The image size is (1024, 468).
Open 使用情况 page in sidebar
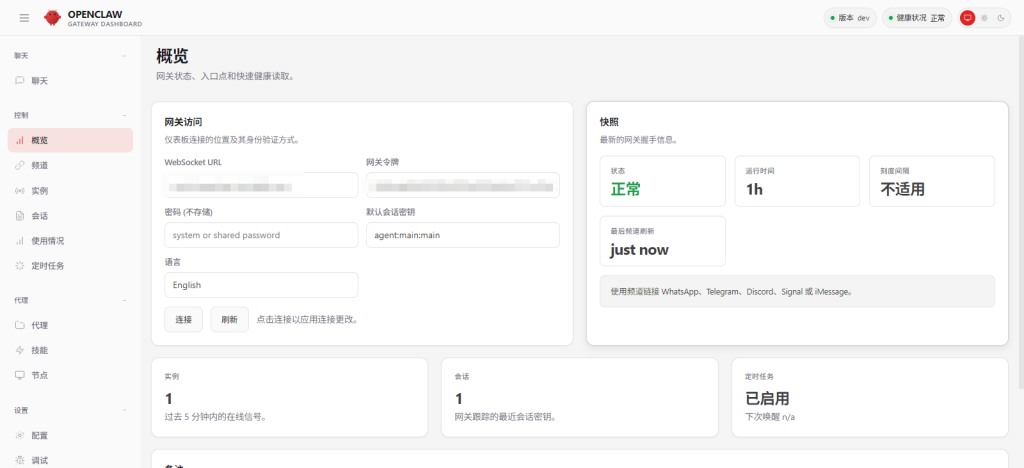[71, 241]
